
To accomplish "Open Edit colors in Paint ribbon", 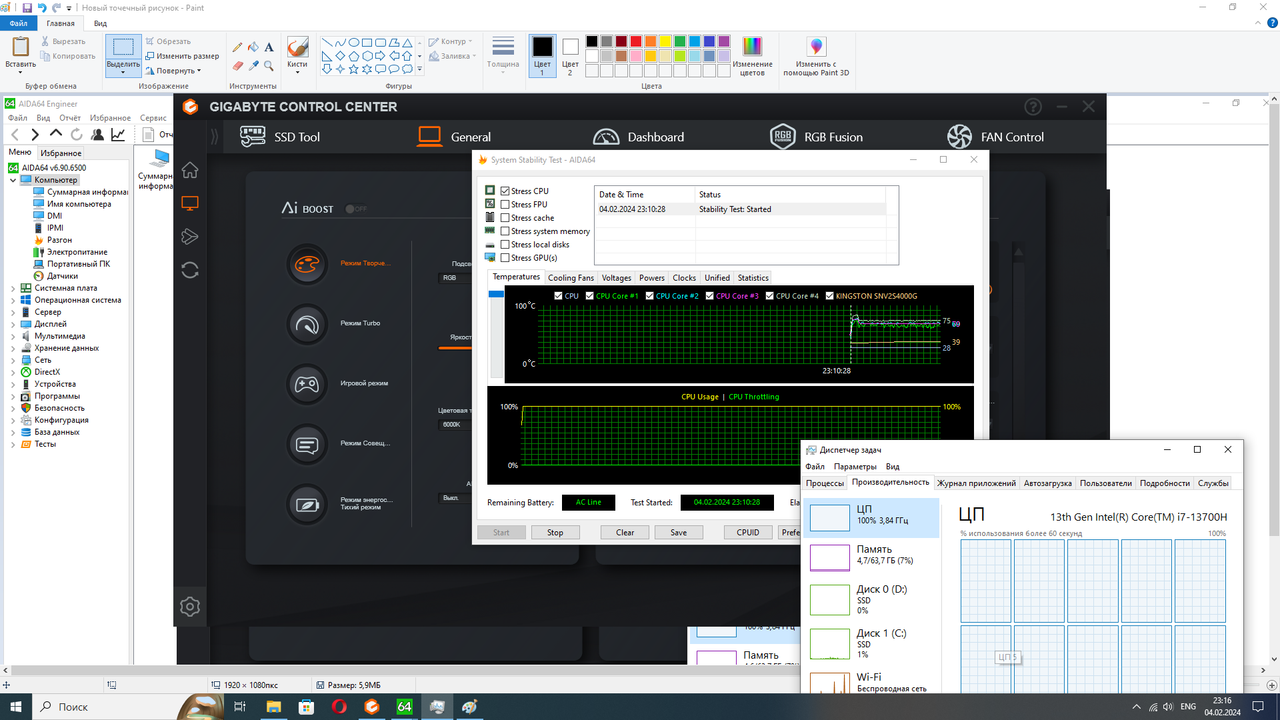I will coord(752,57).
